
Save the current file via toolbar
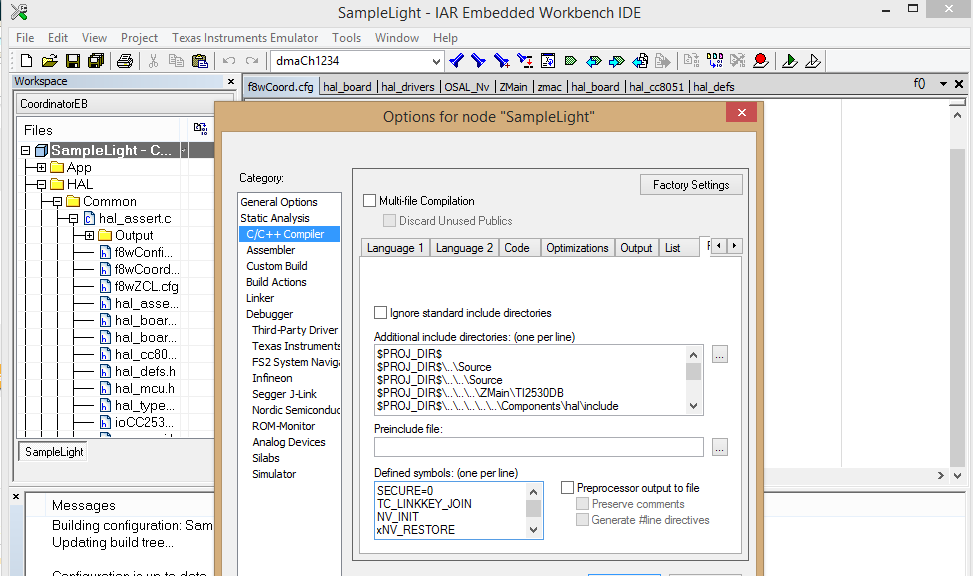(73, 61)
